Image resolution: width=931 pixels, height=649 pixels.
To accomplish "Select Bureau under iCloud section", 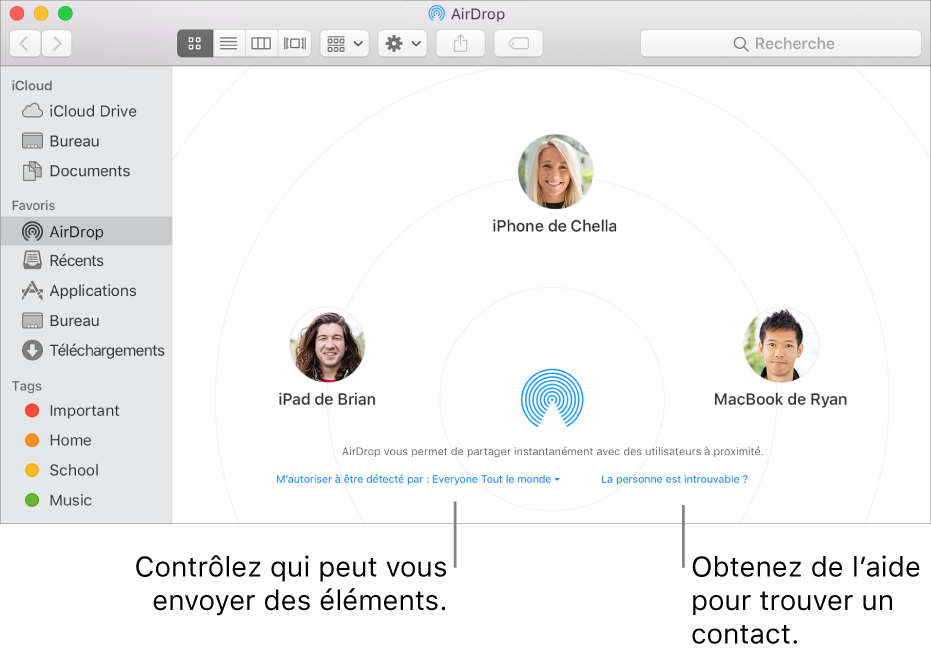I will coord(86,141).
